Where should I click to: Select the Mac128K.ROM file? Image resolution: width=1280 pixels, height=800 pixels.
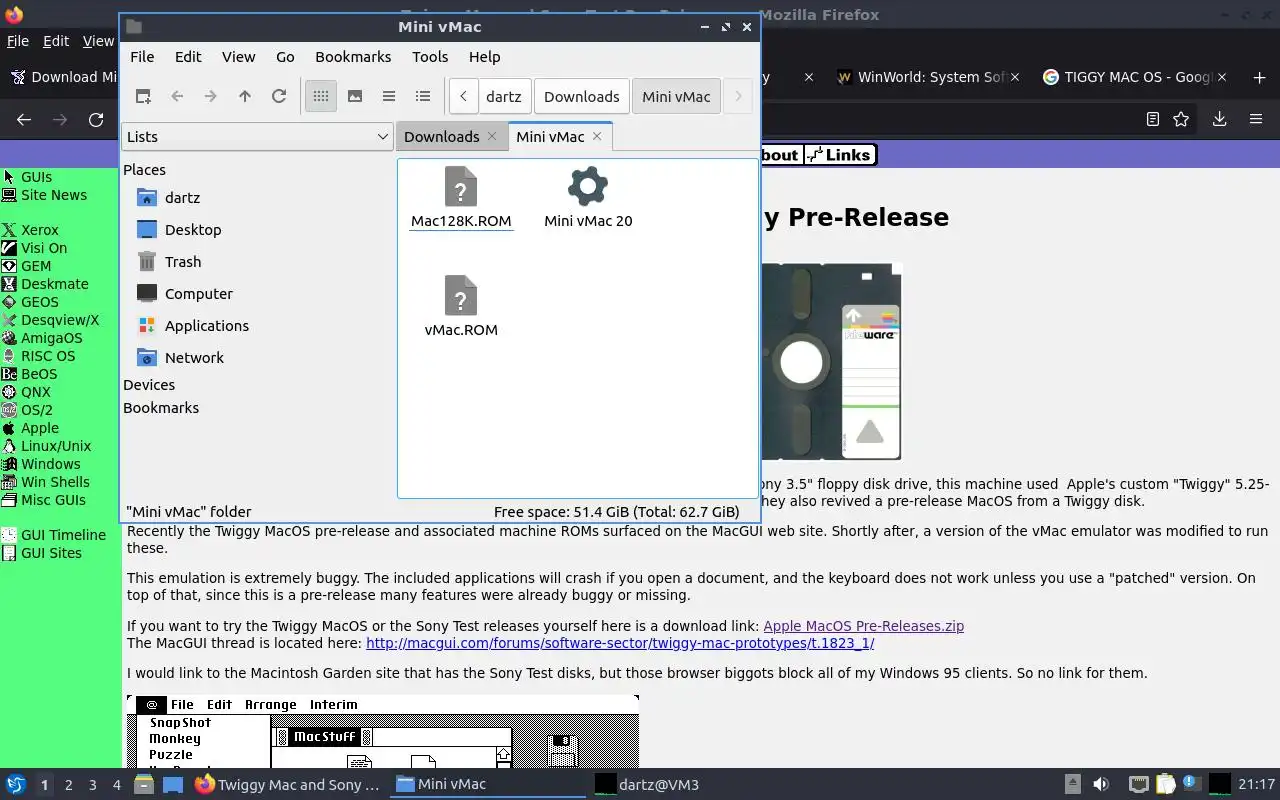[x=461, y=198]
